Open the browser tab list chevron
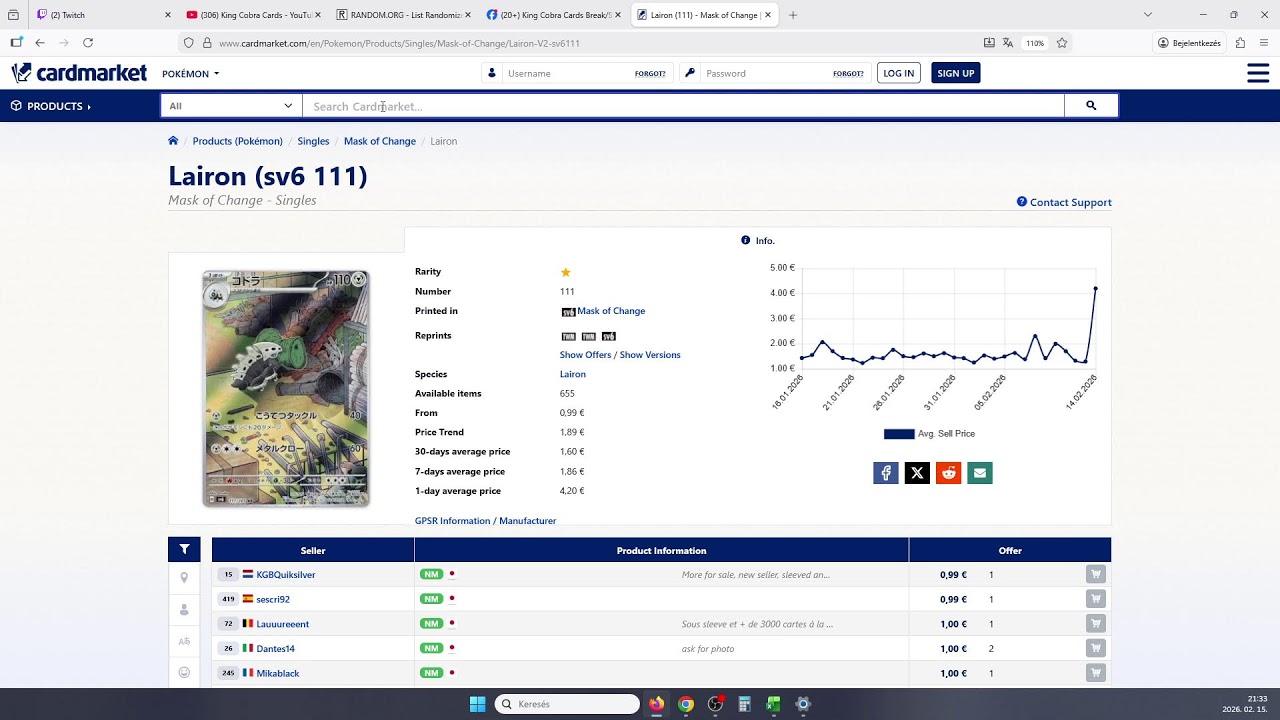This screenshot has height=720, width=1280. click(1148, 15)
